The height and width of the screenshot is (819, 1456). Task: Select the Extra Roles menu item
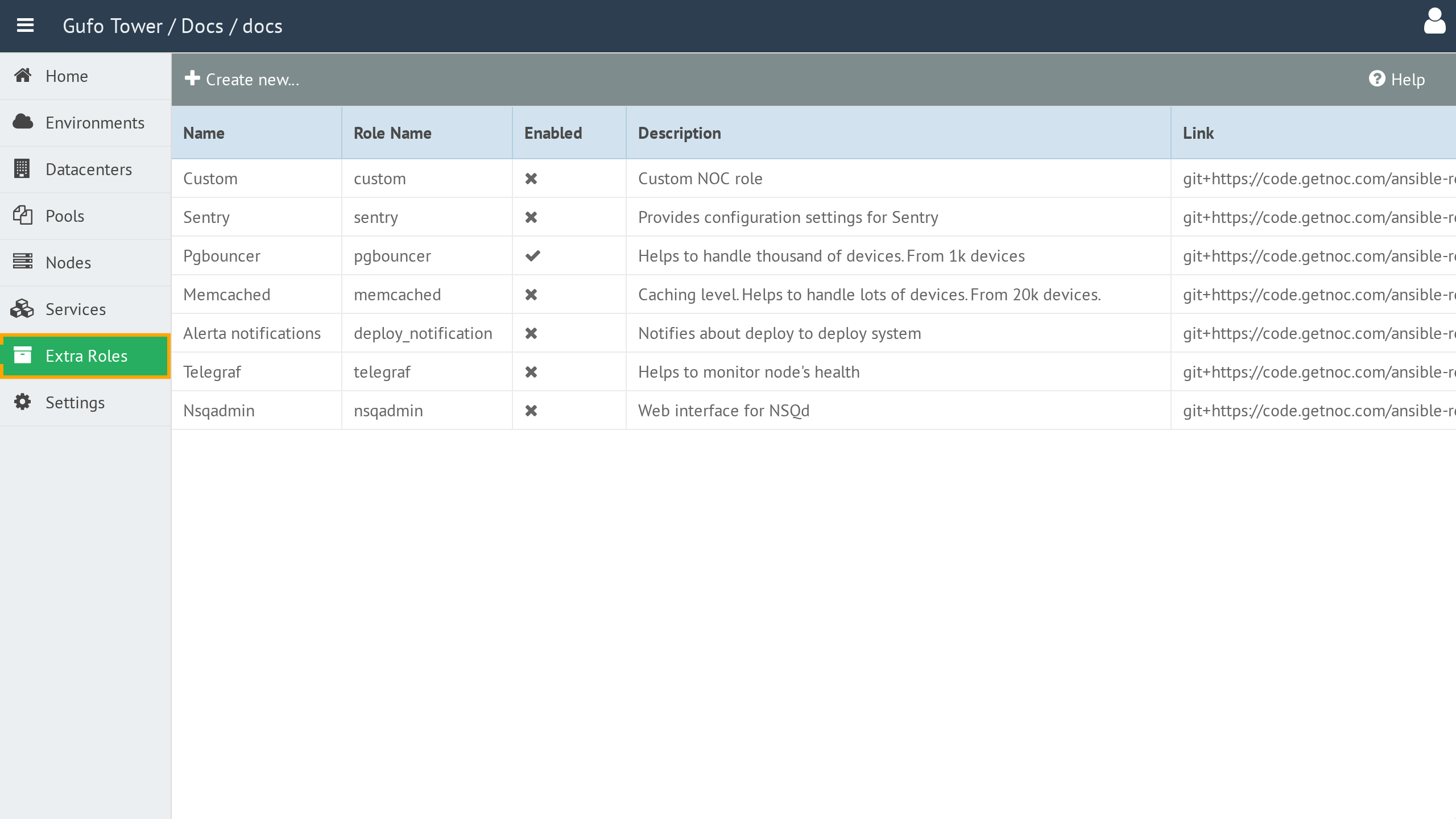[x=85, y=356]
